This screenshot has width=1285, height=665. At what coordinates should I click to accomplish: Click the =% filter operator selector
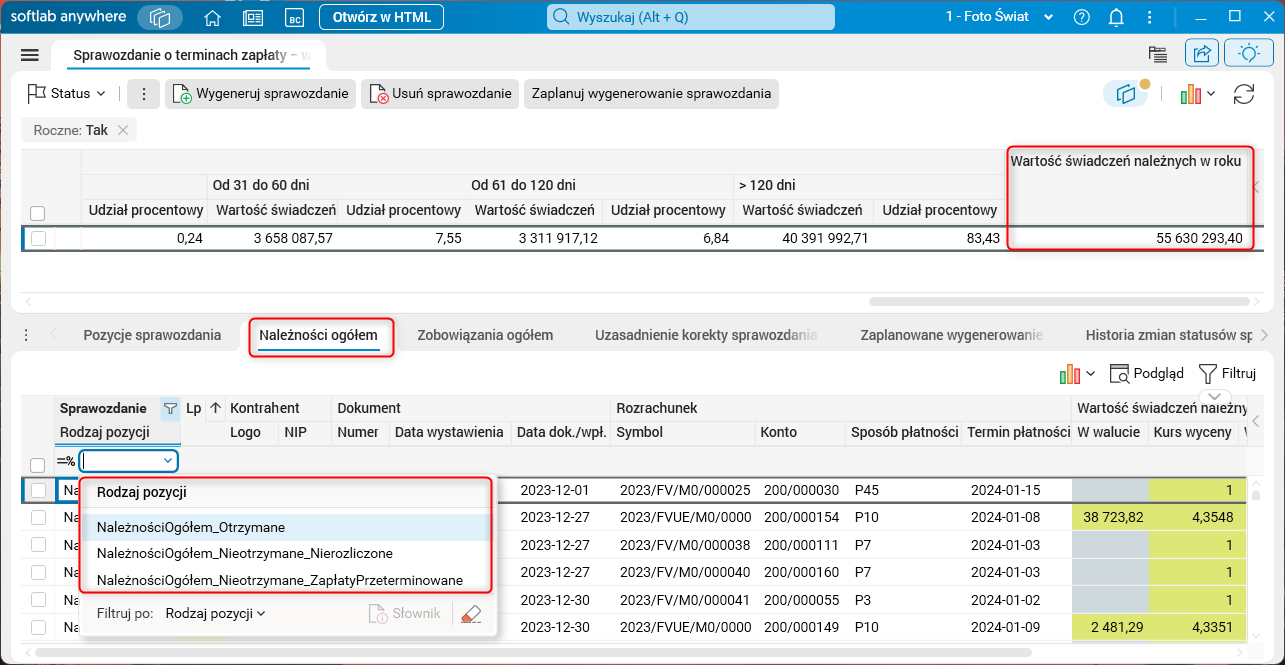coord(65,461)
